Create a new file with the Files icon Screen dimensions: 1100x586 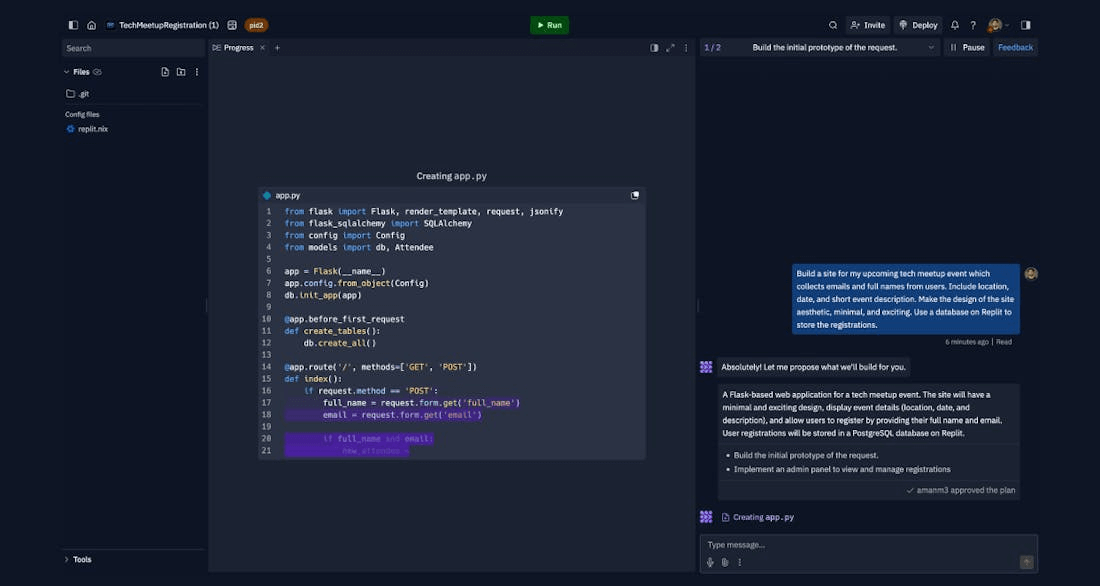[x=165, y=72]
